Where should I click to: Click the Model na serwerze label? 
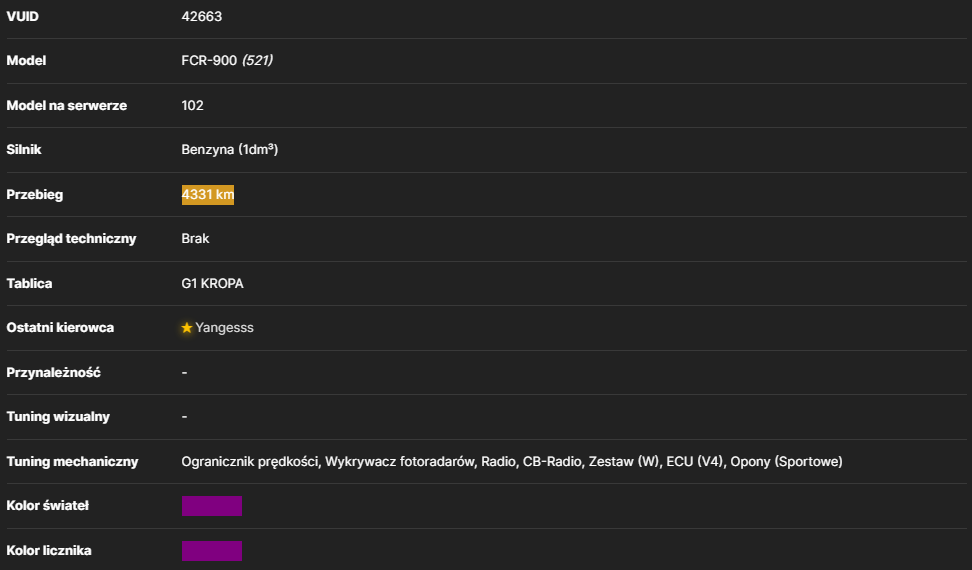(x=66, y=105)
